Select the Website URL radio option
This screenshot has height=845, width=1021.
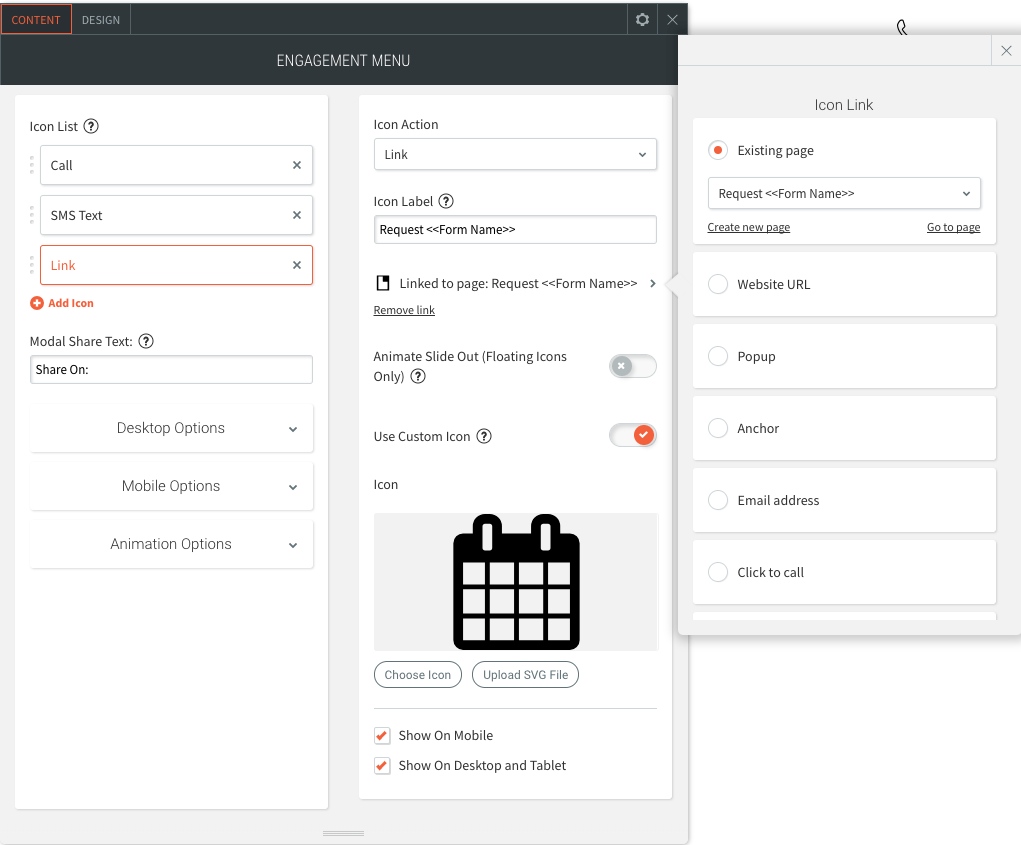click(x=718, y=284)
